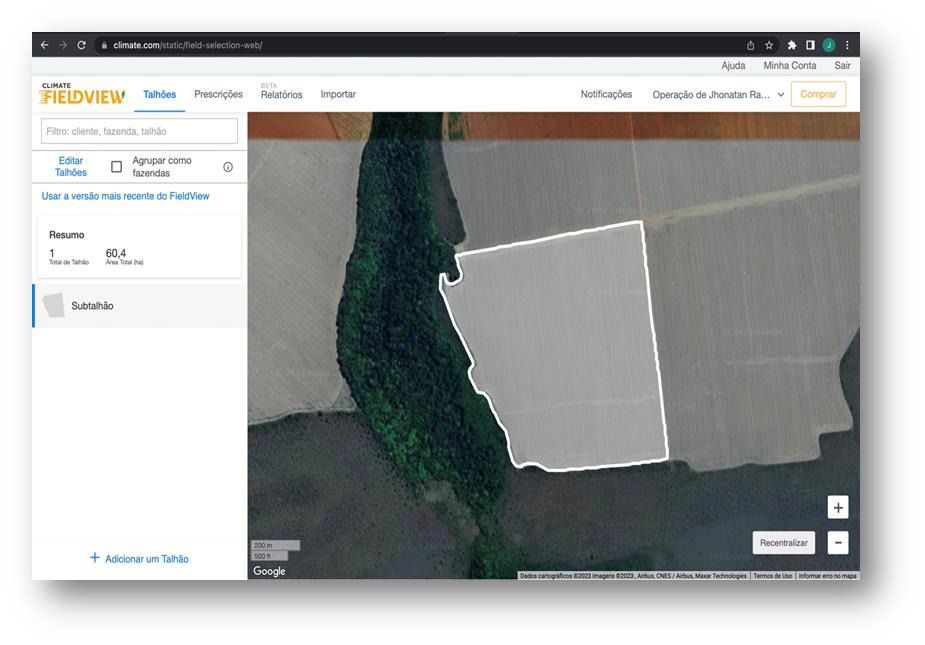This screenshot has width=925, height=645.
Task: Click Adicionar um Talhão
Action: pyautogui.click(x=139, y=558)
